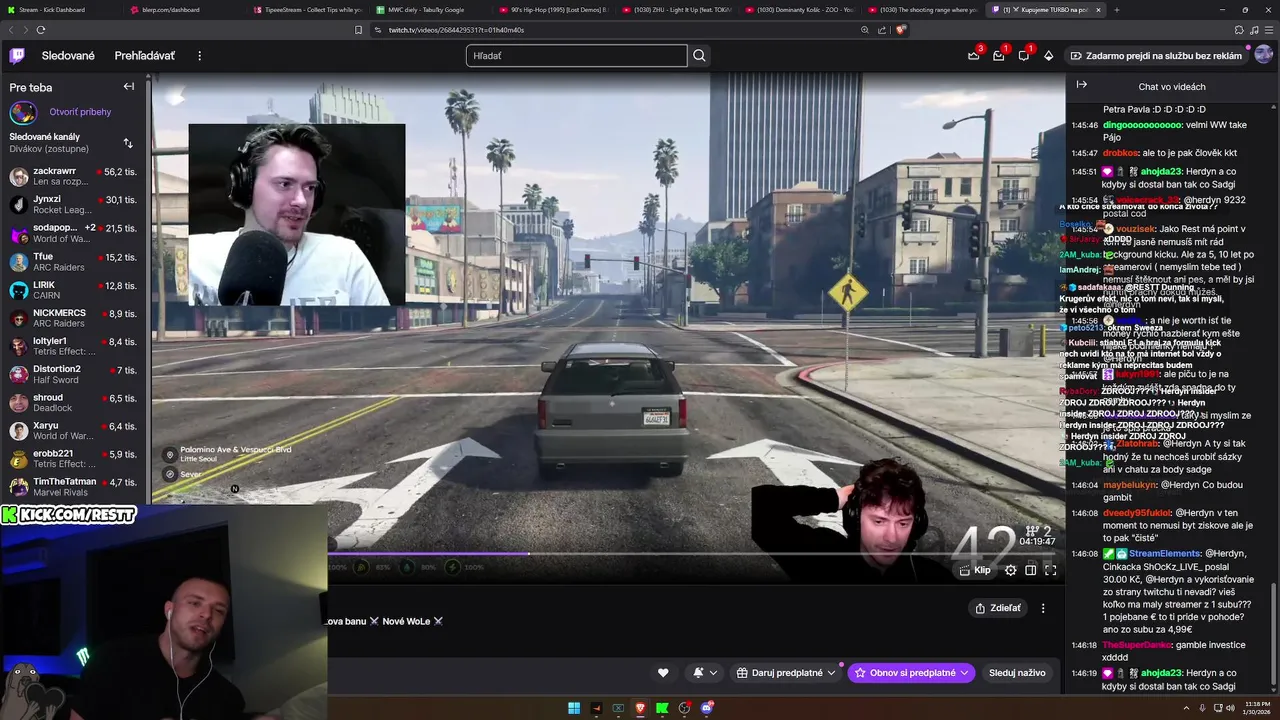Viewport: 1280px width, 720px height.
Task: Open zackrawrr channel in sidebar
Action: 74,177
